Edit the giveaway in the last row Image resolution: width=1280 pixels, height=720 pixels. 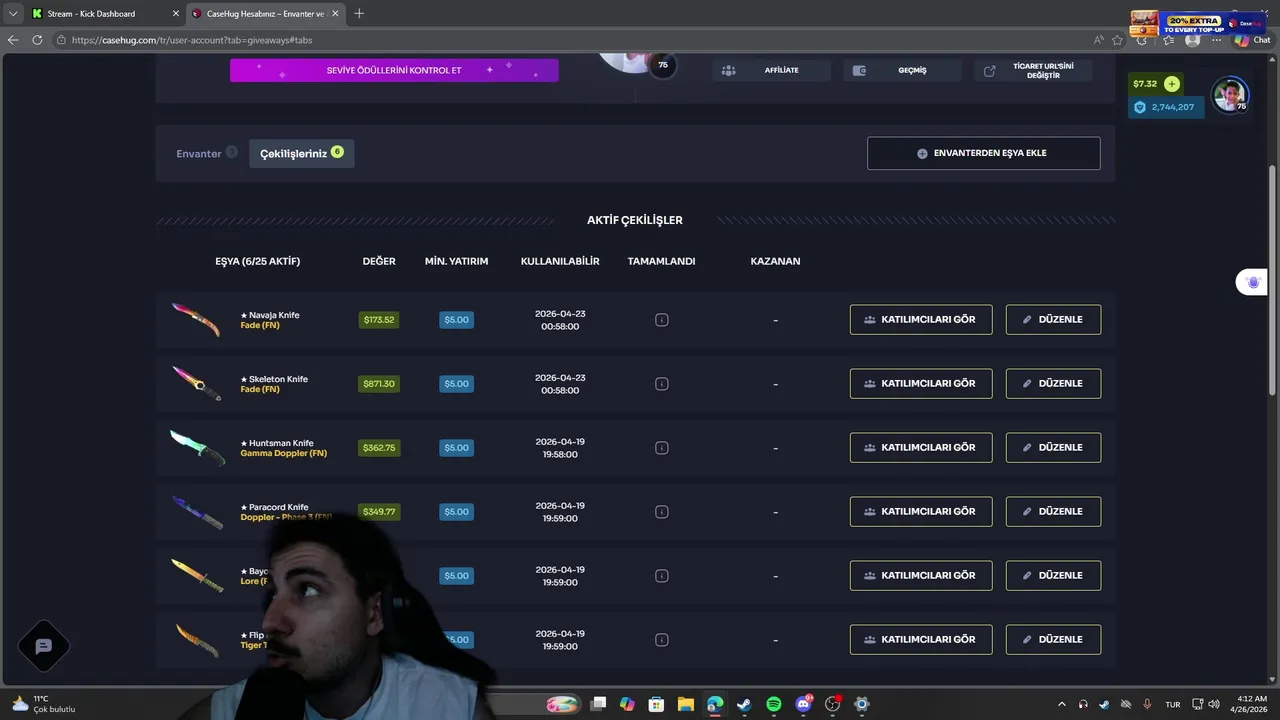[x=1053, y=640]
